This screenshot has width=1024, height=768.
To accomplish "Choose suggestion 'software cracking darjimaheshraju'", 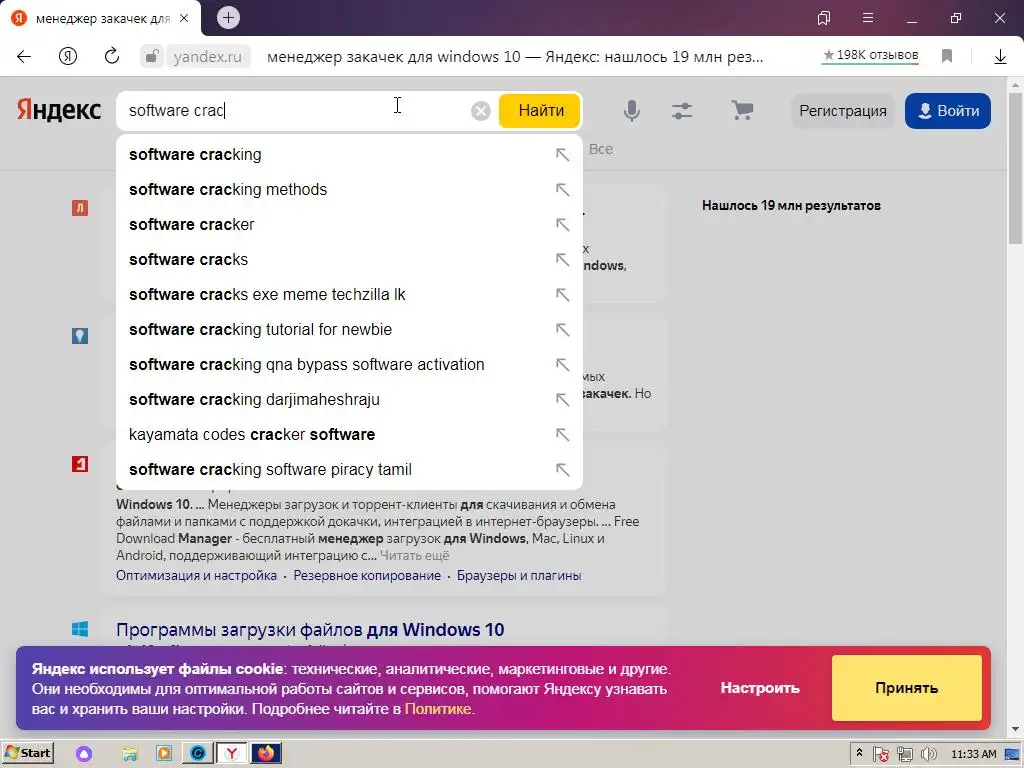I will tap(349, 399).
